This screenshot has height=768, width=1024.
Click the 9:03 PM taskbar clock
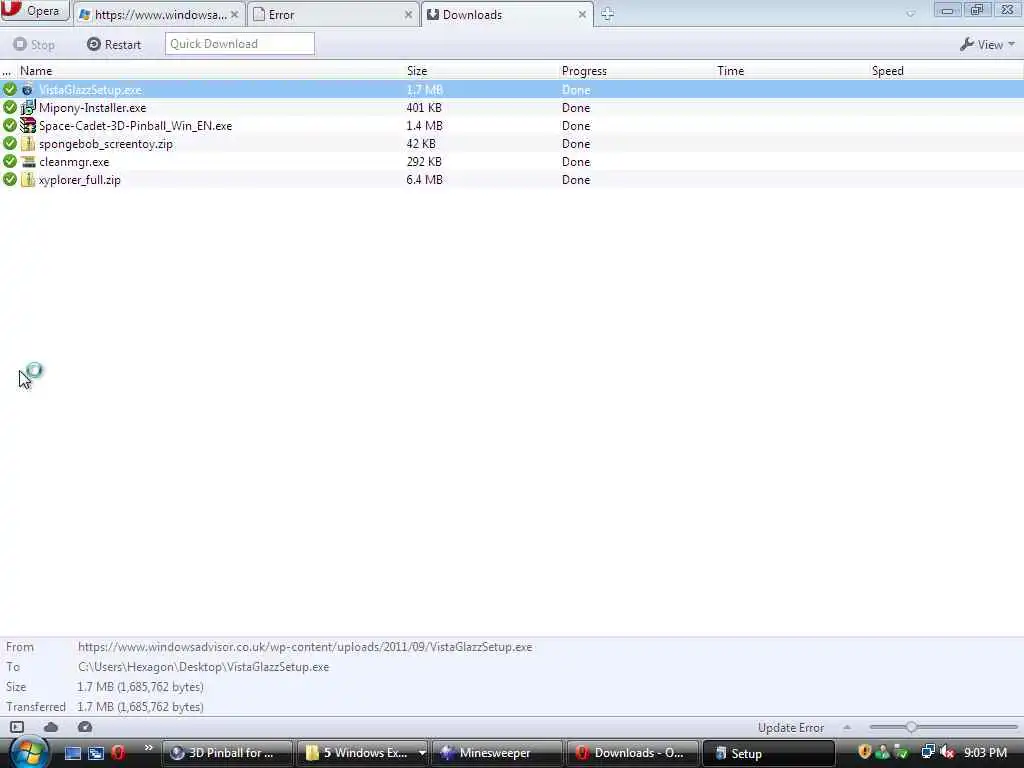point(985,753)
